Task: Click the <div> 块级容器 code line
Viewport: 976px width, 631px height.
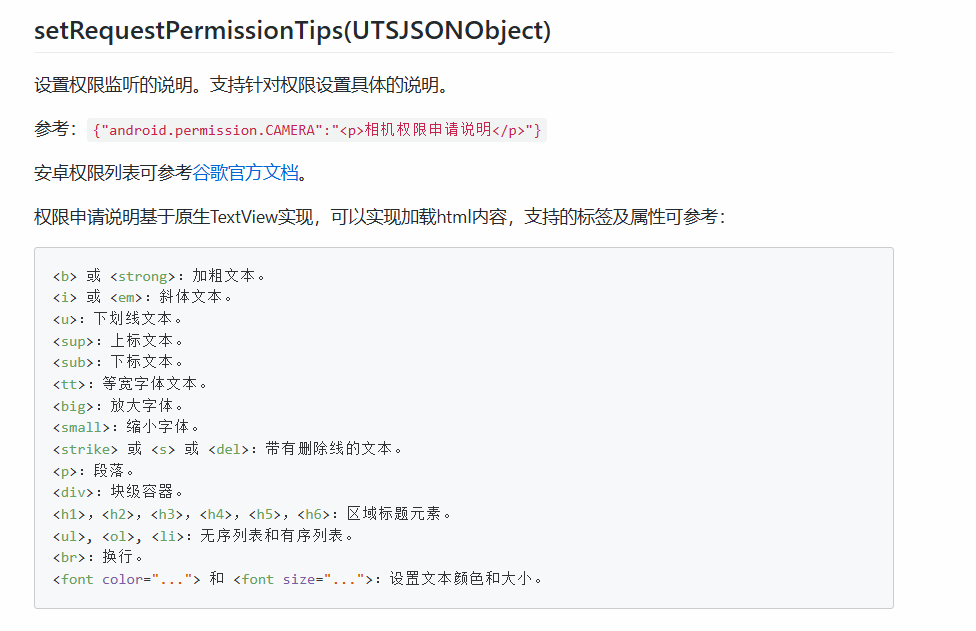Action: click(x=118, y=492)
